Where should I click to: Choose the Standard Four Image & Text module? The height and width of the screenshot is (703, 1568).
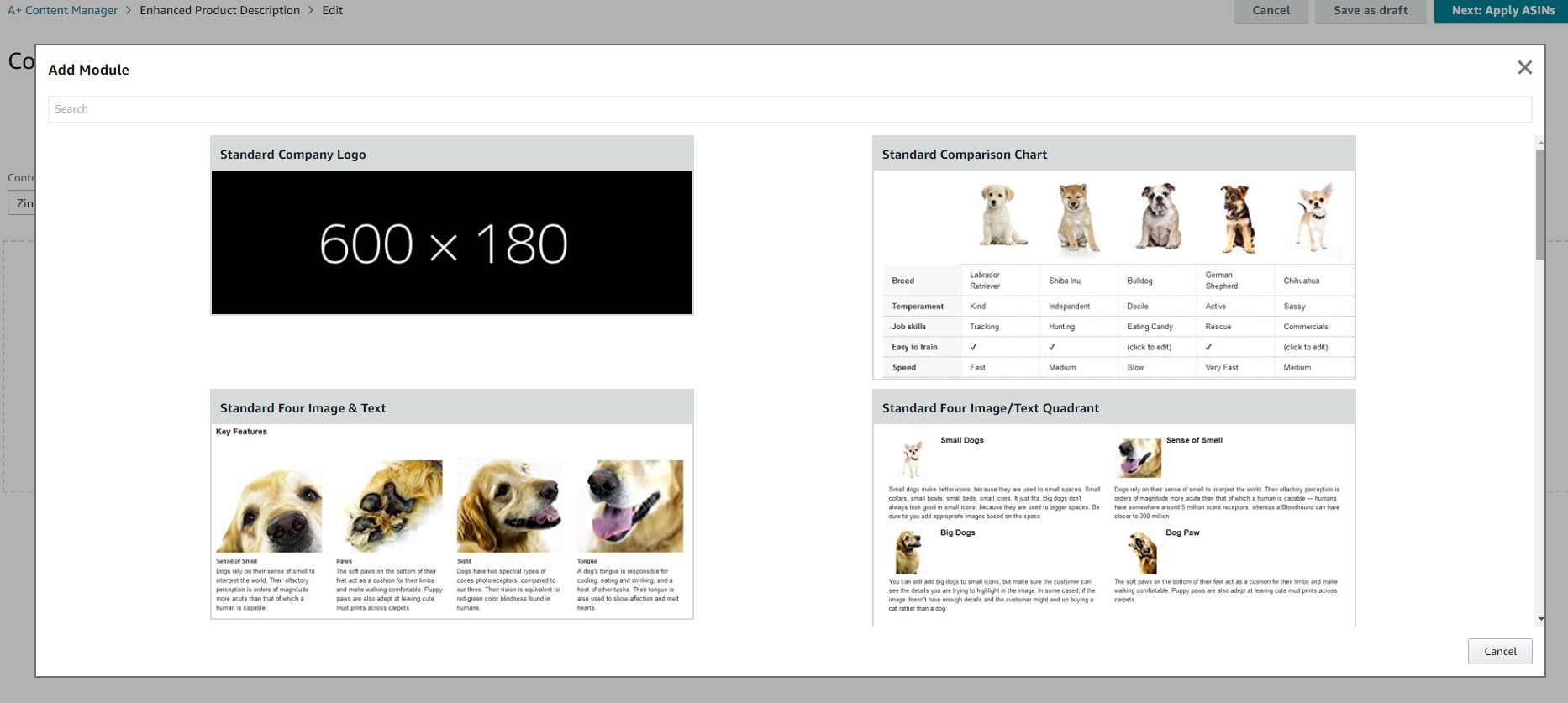[x=452, y=505]
